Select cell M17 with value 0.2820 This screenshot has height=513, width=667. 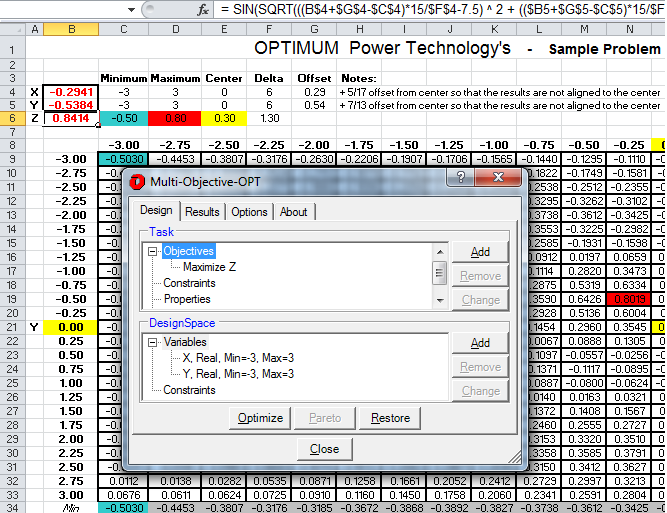(584, 271)
